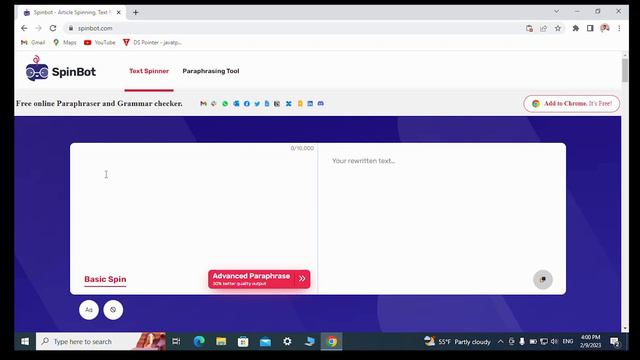
Task: Click the yellow note share icon
Action: tap(300, 104)
